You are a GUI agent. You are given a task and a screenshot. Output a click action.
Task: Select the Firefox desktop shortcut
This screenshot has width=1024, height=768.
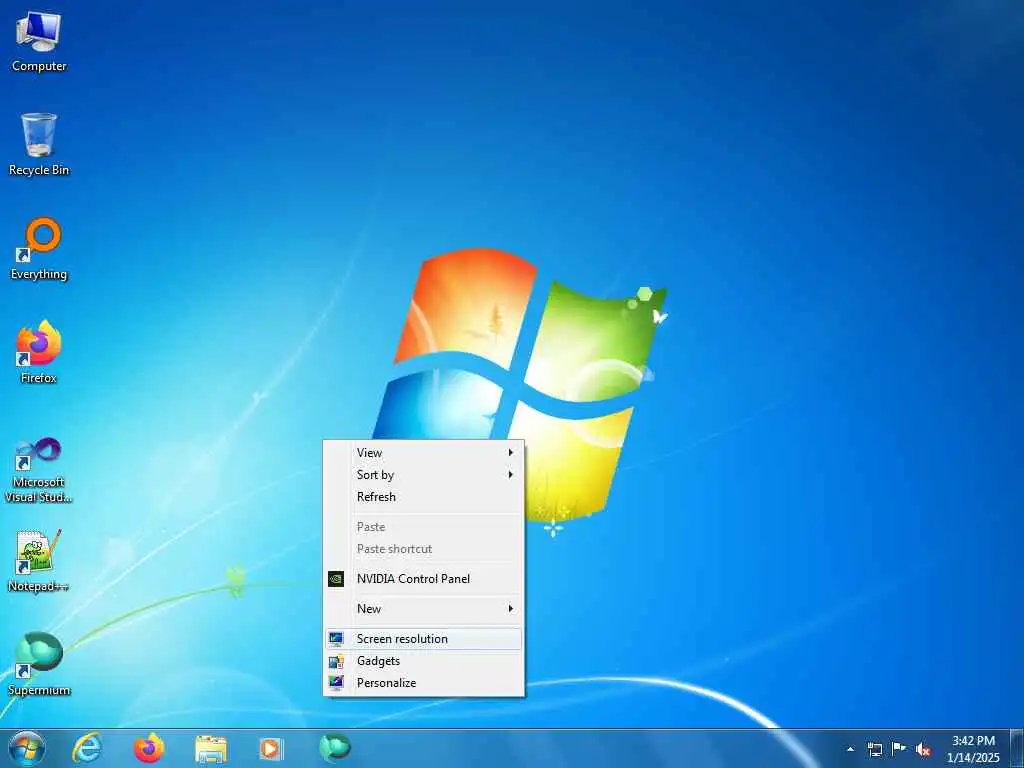pyautogui.click(x=39, y=353)
